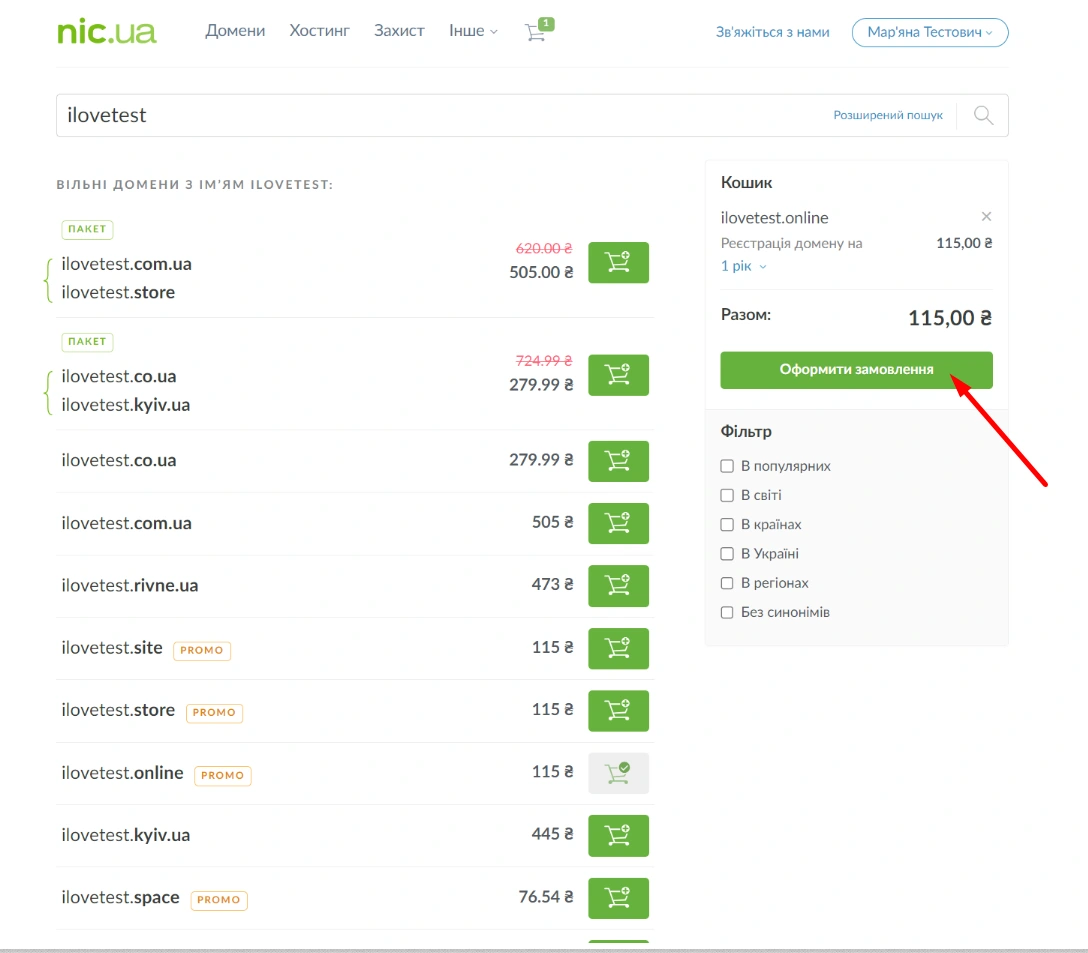Expand the 'Інше' navigation dropdown
This screenshot has height=953, width=1088.
(x=473, y=31)
